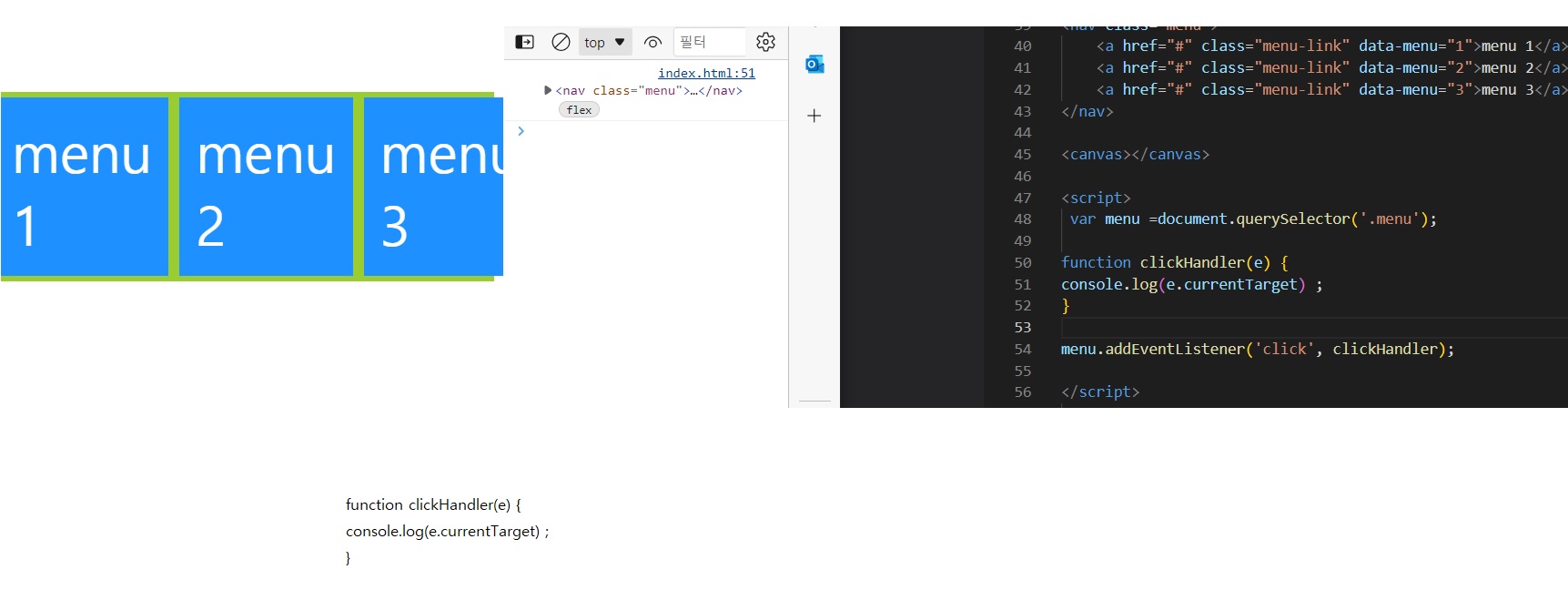The height and width of the screenshot is (590, 1568).
Task: Click the closing </script> tag line
Action: [x=1100, y=392]
